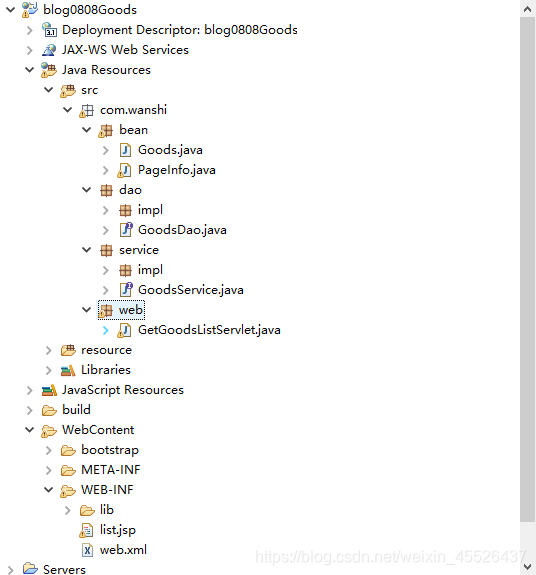Image resolution: width=536 pixels, height=575 pixels.
Task: Click the impl package icon under dao
Action: (125, 210)
